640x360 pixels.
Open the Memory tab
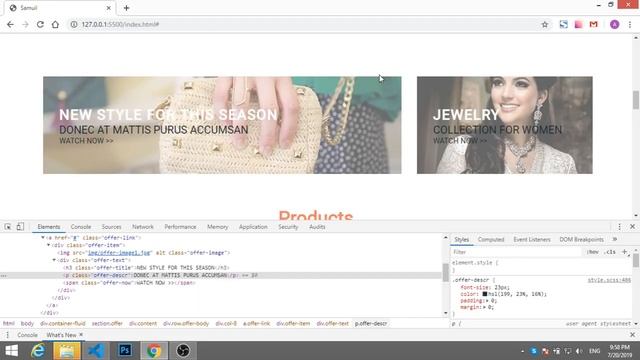[218, 227]
